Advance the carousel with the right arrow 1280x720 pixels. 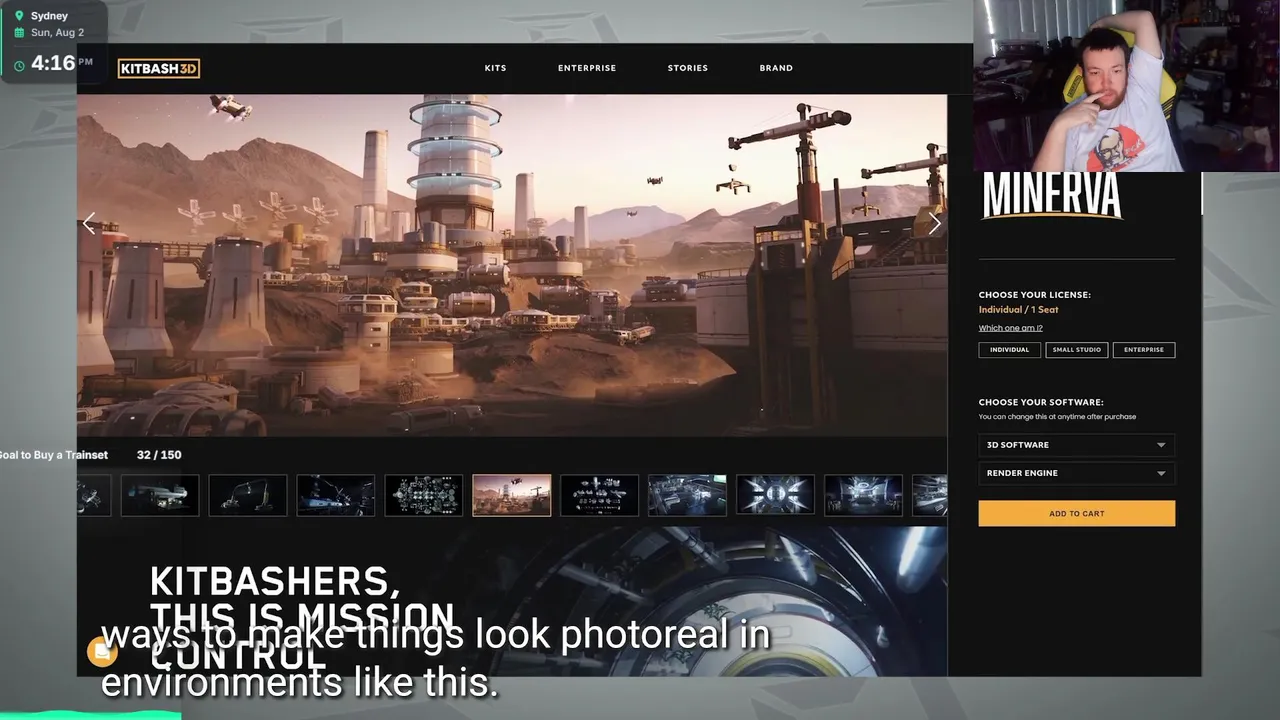934,224
